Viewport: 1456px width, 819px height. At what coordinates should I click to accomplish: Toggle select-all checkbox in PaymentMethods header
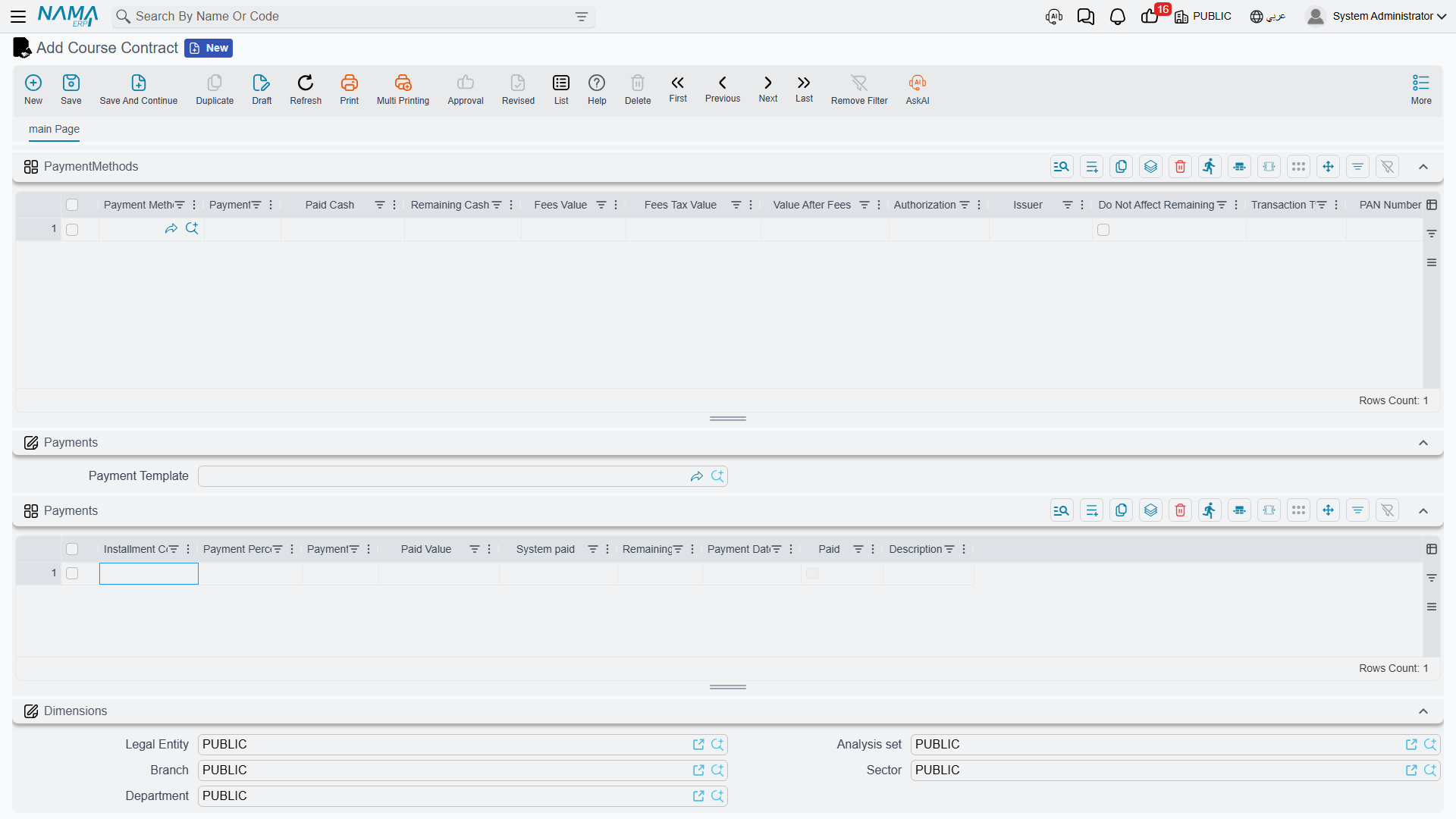(72, 205)
